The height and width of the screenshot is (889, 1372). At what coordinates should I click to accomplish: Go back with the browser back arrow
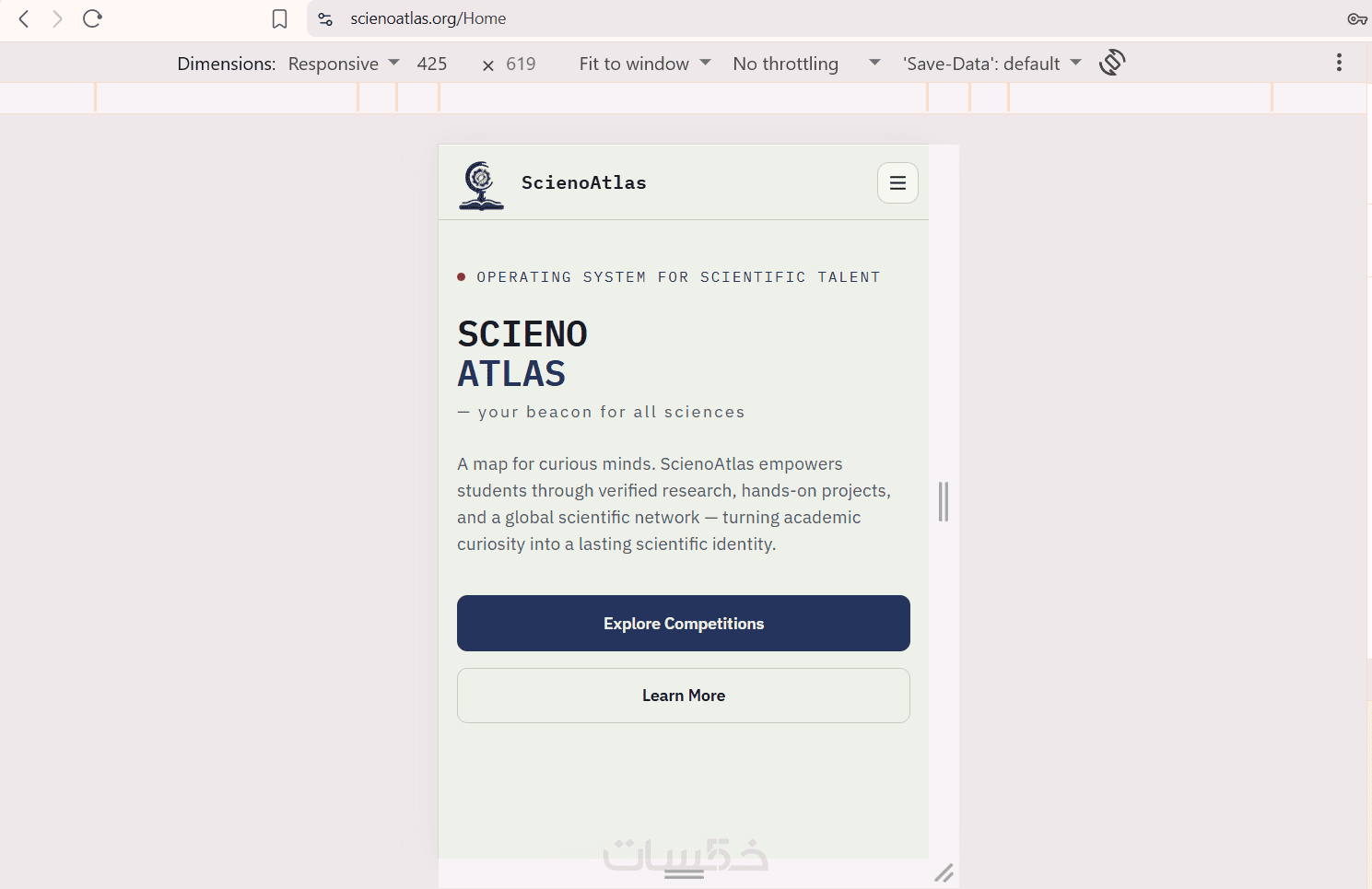[x=24, y=18]
